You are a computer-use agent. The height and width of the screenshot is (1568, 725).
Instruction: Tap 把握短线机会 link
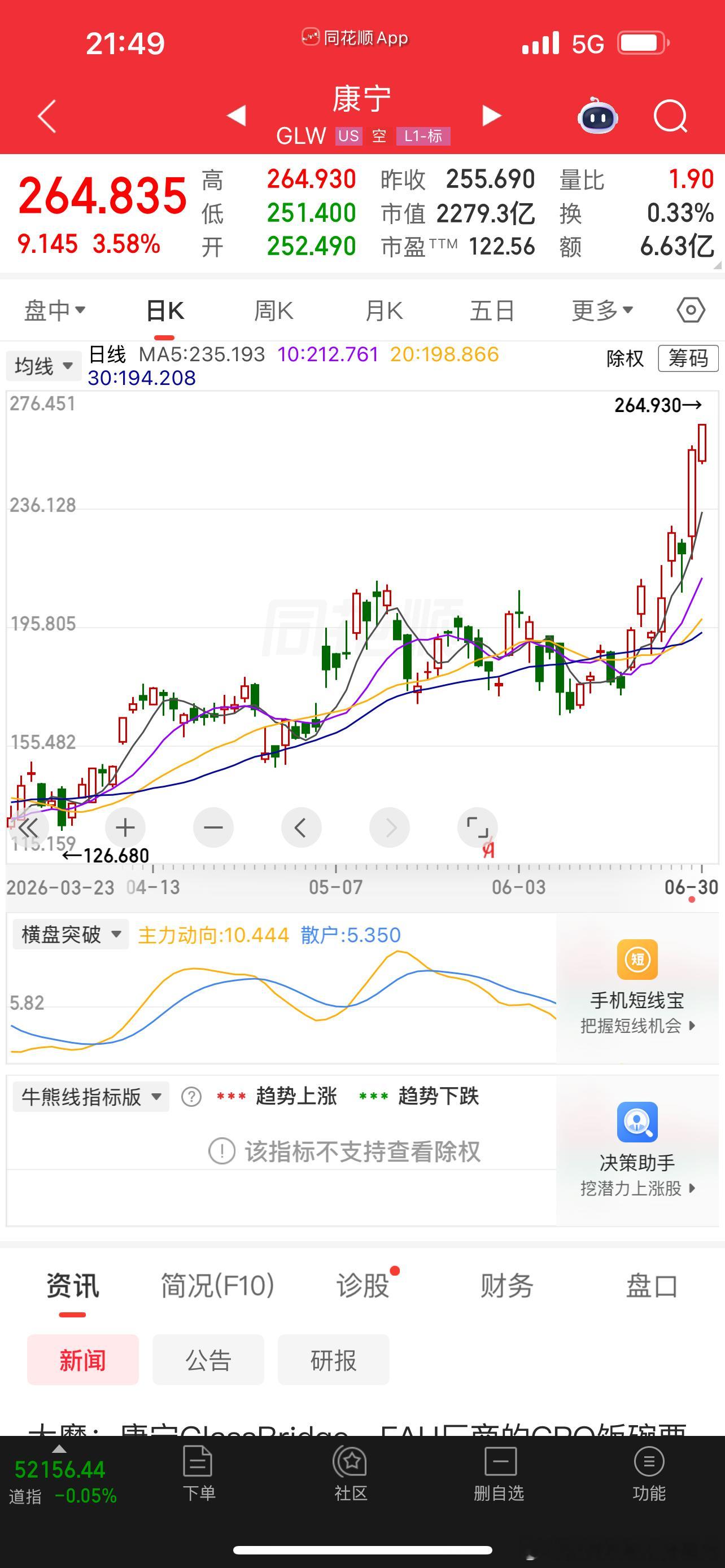pyautogui.click(x=637, y=1026)
